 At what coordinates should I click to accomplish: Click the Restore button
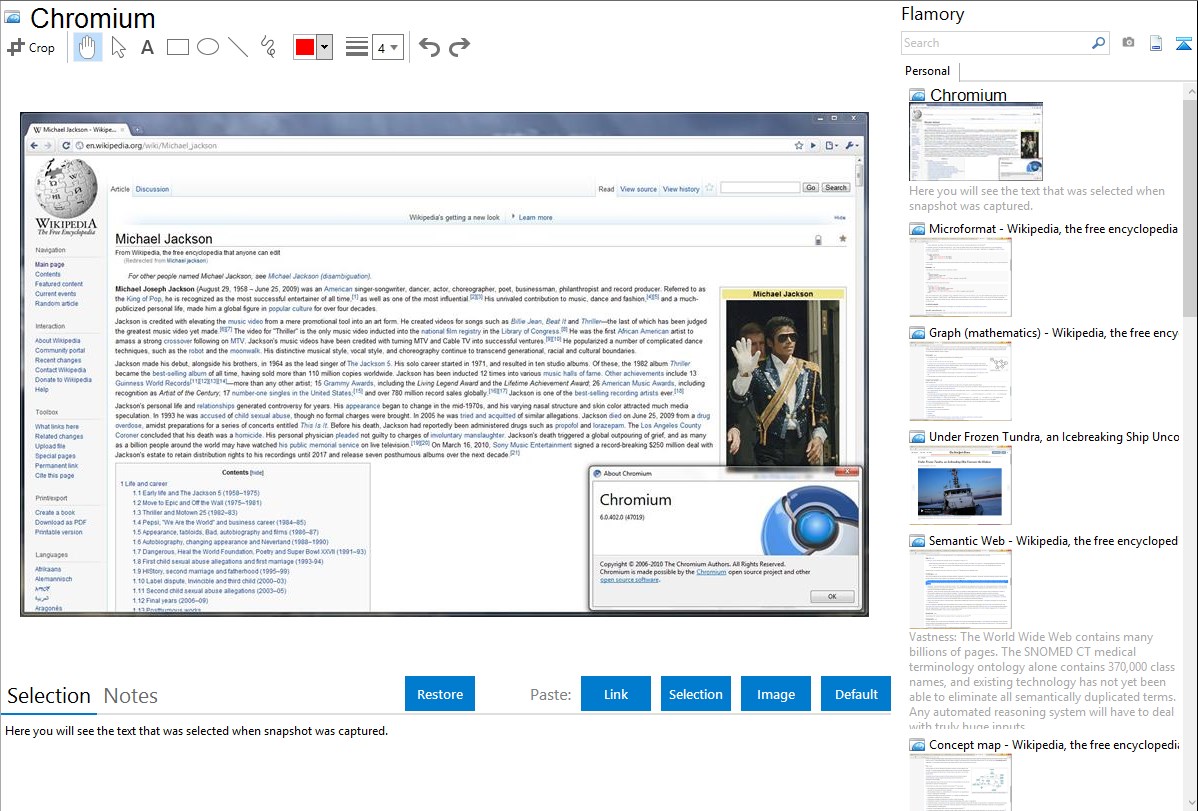coord(440,694)
